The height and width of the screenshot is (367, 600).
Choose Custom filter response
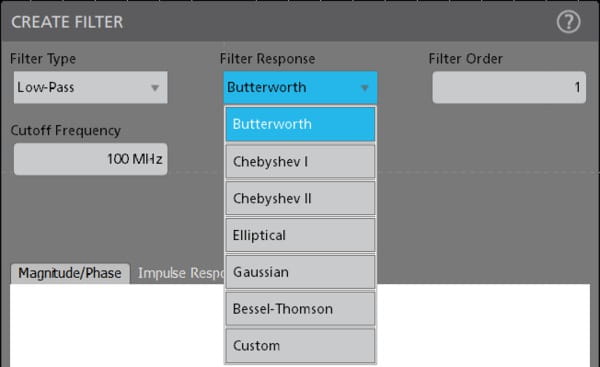tap(300, 346)
